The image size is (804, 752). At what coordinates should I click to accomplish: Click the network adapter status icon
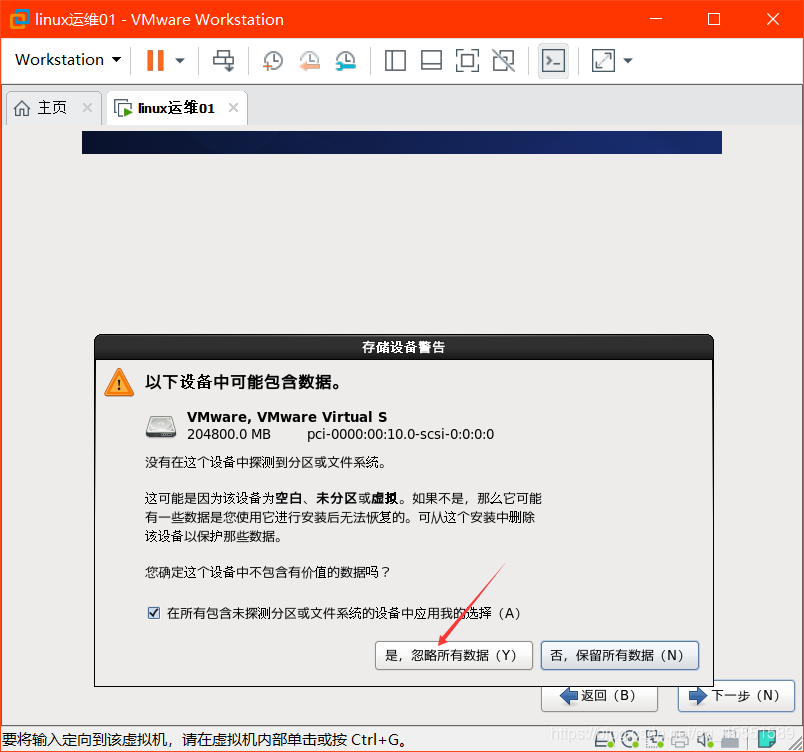tap(654, 739)
